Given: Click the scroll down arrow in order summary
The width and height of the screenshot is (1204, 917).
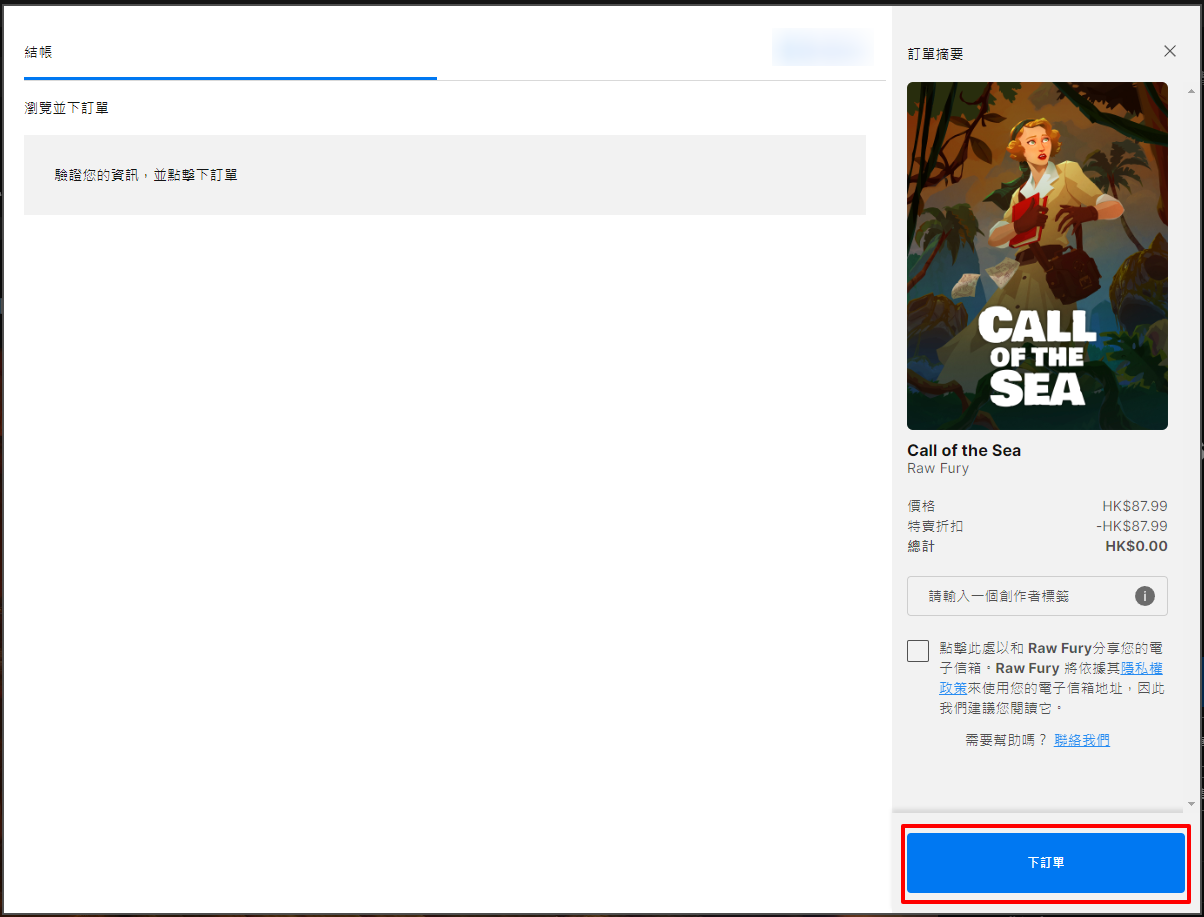Looking at the screenshot, I should (1190, 803).
